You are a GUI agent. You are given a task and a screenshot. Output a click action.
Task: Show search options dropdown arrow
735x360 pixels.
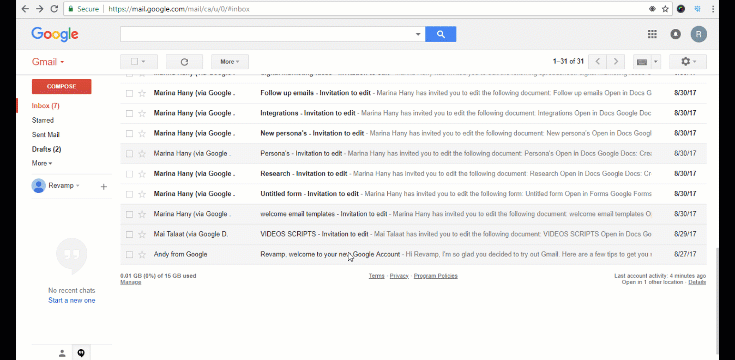(418, 34)
